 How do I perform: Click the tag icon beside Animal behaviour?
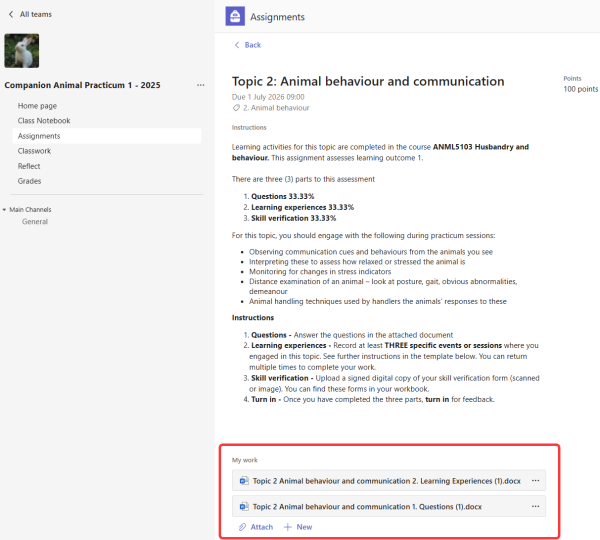[x=236, y=107]
